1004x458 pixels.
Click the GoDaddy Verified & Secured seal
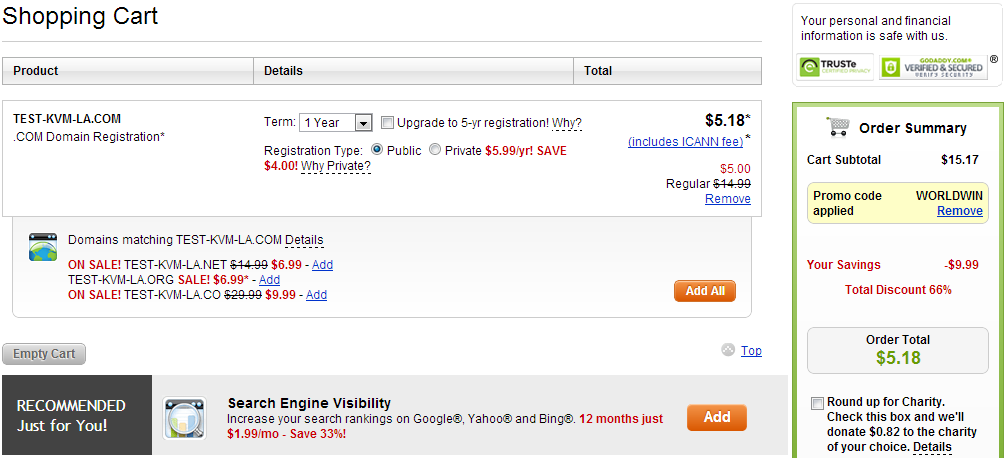pyautogui.click(x=933, y=67)
